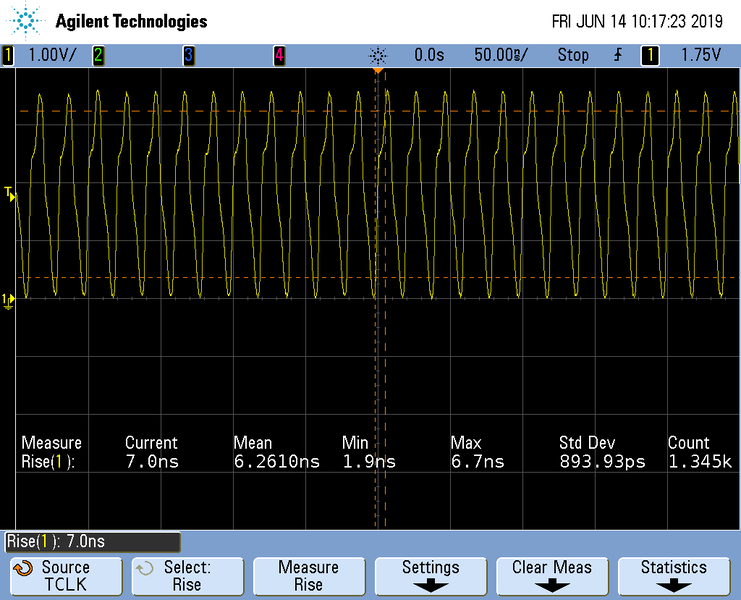Select the channel 1 yellow indicator
This screenshot has height=600, width=741.
click(x=8, y=56)
